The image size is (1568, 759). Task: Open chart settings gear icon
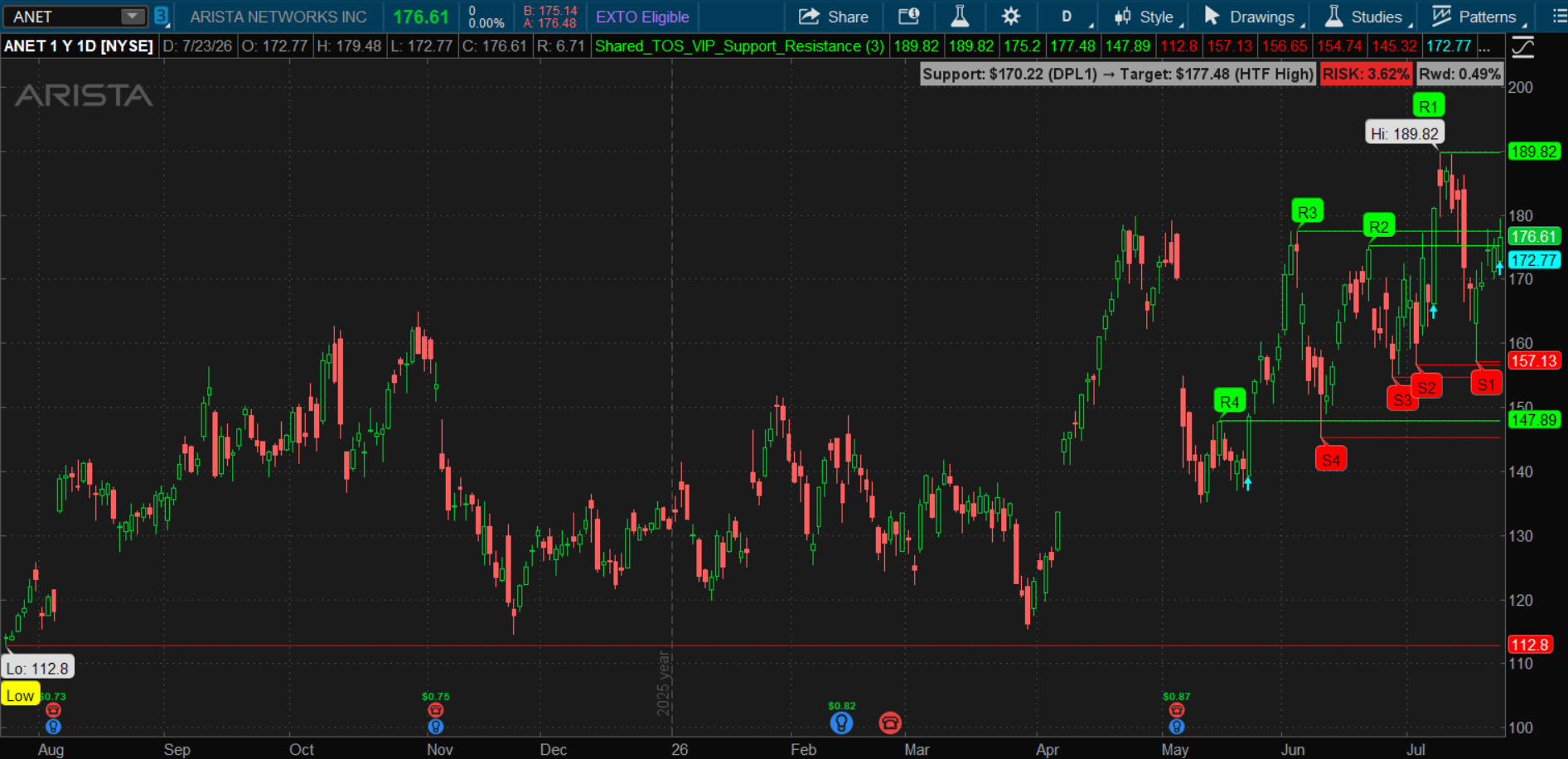coord(1010,16)
